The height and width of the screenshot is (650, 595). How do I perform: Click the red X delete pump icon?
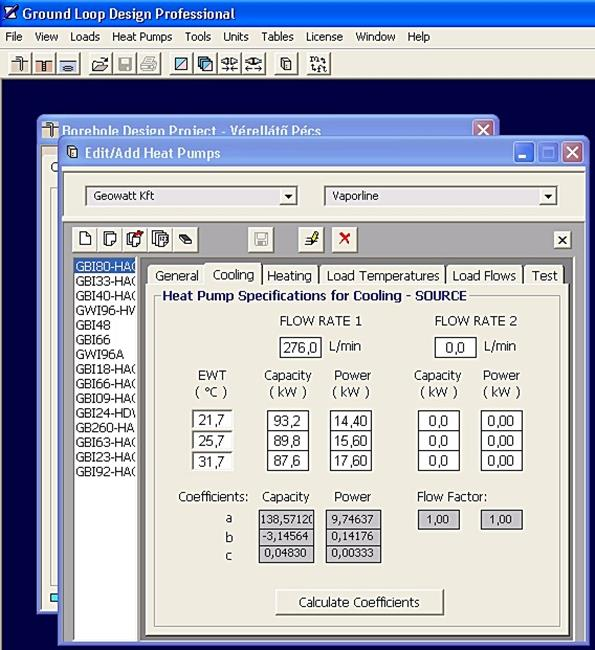tap(344, 239)
